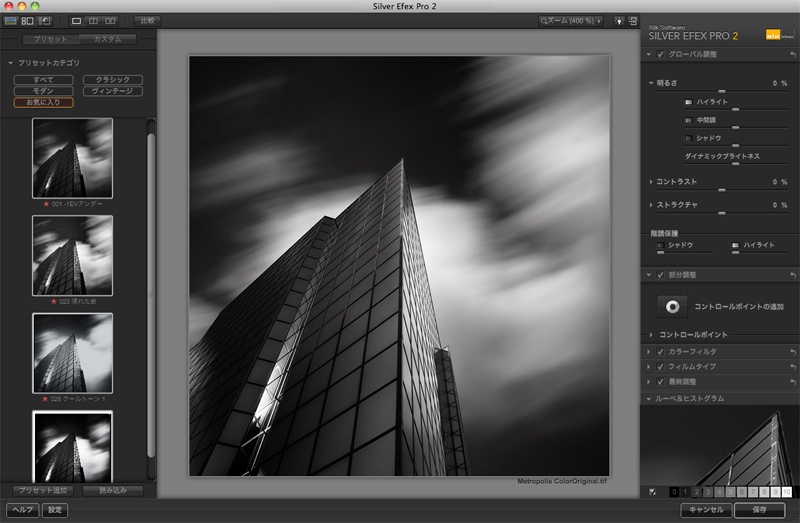Toggle the カラーフィルタ checkbox
Image resolution: width=800 pixels, height=523 pixels.
660,352
